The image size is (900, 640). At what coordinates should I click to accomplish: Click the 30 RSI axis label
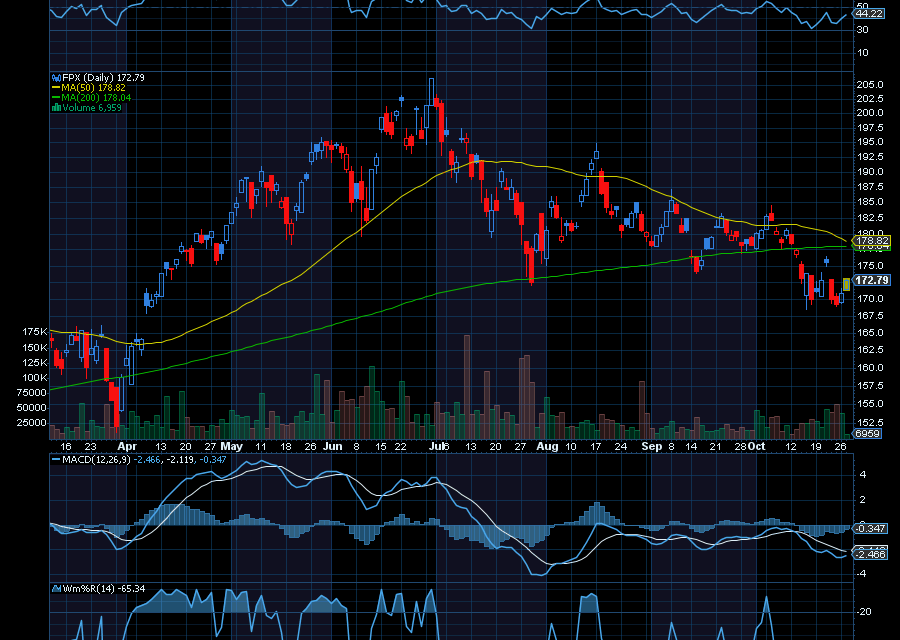tap(863, 29)
